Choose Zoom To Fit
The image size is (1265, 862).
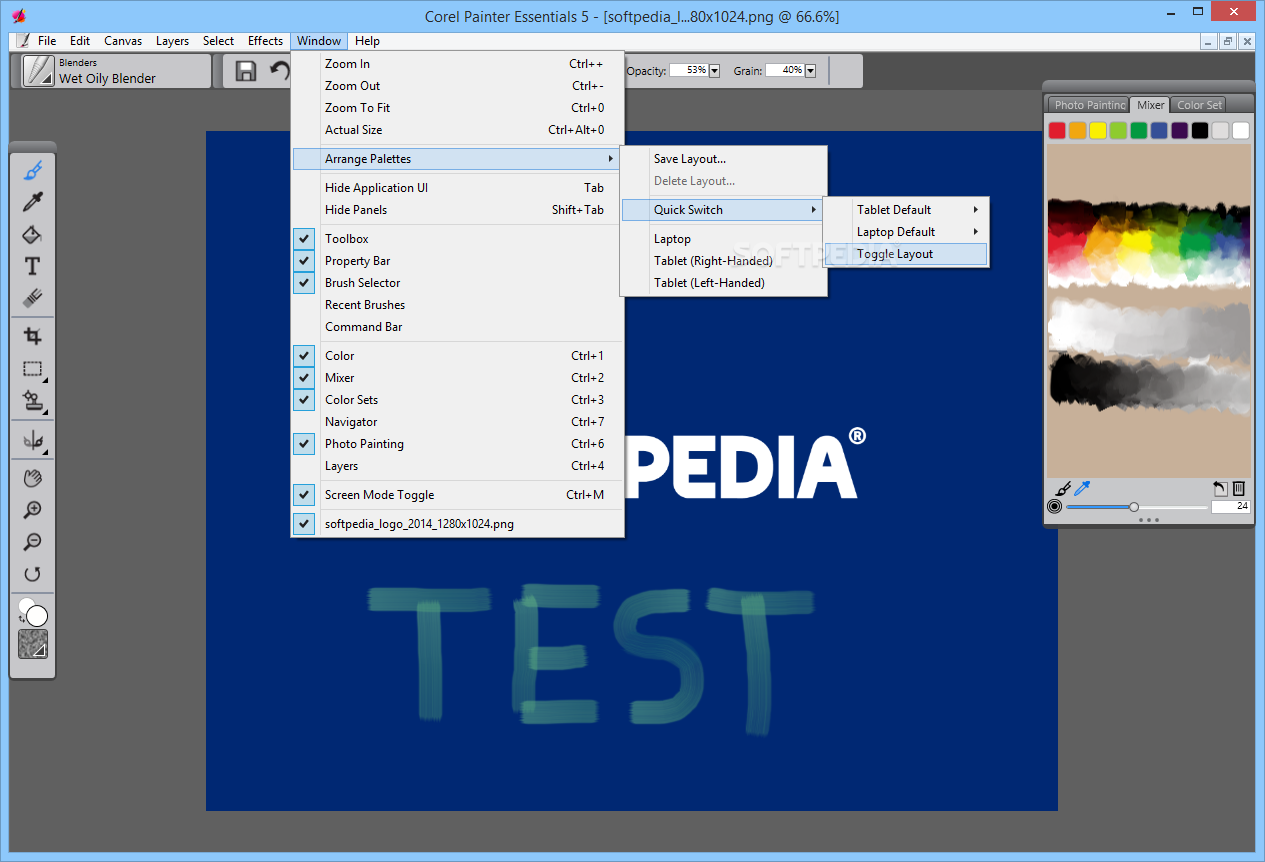[x=457, y=108]
